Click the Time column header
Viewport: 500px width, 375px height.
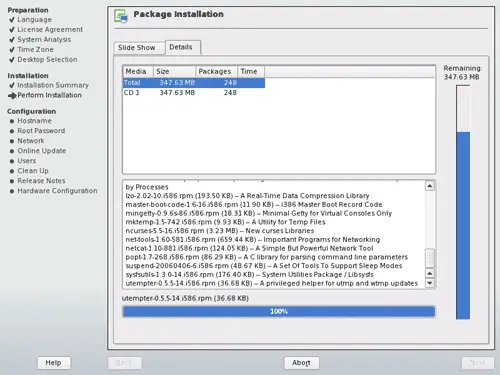pyautogui.click(x=251, y=71)
